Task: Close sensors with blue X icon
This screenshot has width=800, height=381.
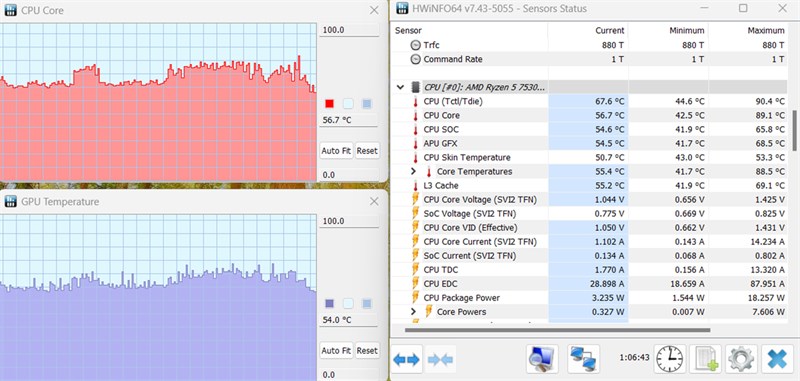Action: pos(777,359)
